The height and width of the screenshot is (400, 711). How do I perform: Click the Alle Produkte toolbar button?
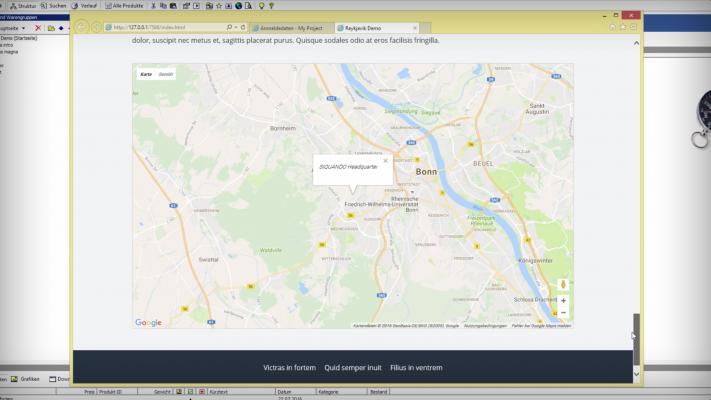122,6
